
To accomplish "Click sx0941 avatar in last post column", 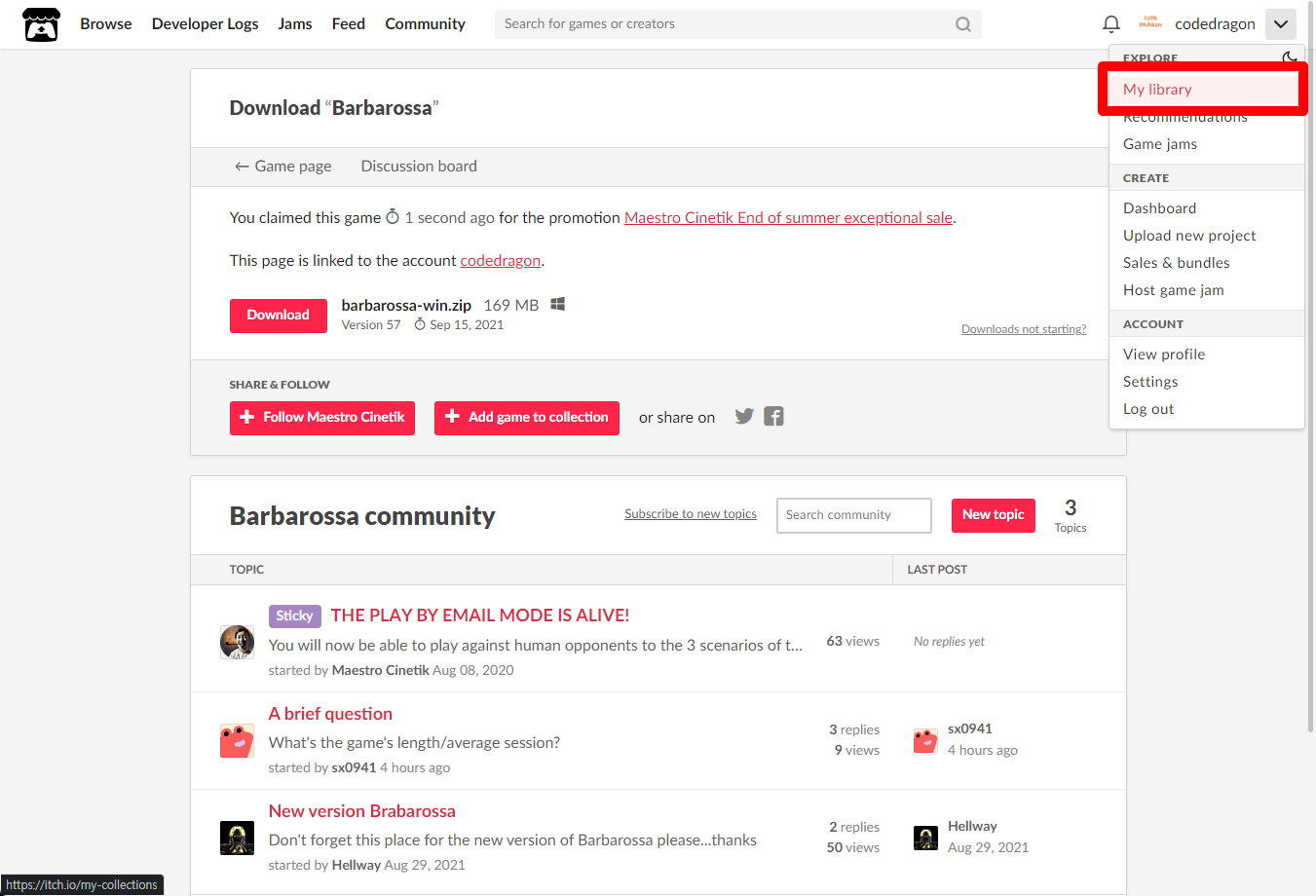I will click(x=925, y=740).
